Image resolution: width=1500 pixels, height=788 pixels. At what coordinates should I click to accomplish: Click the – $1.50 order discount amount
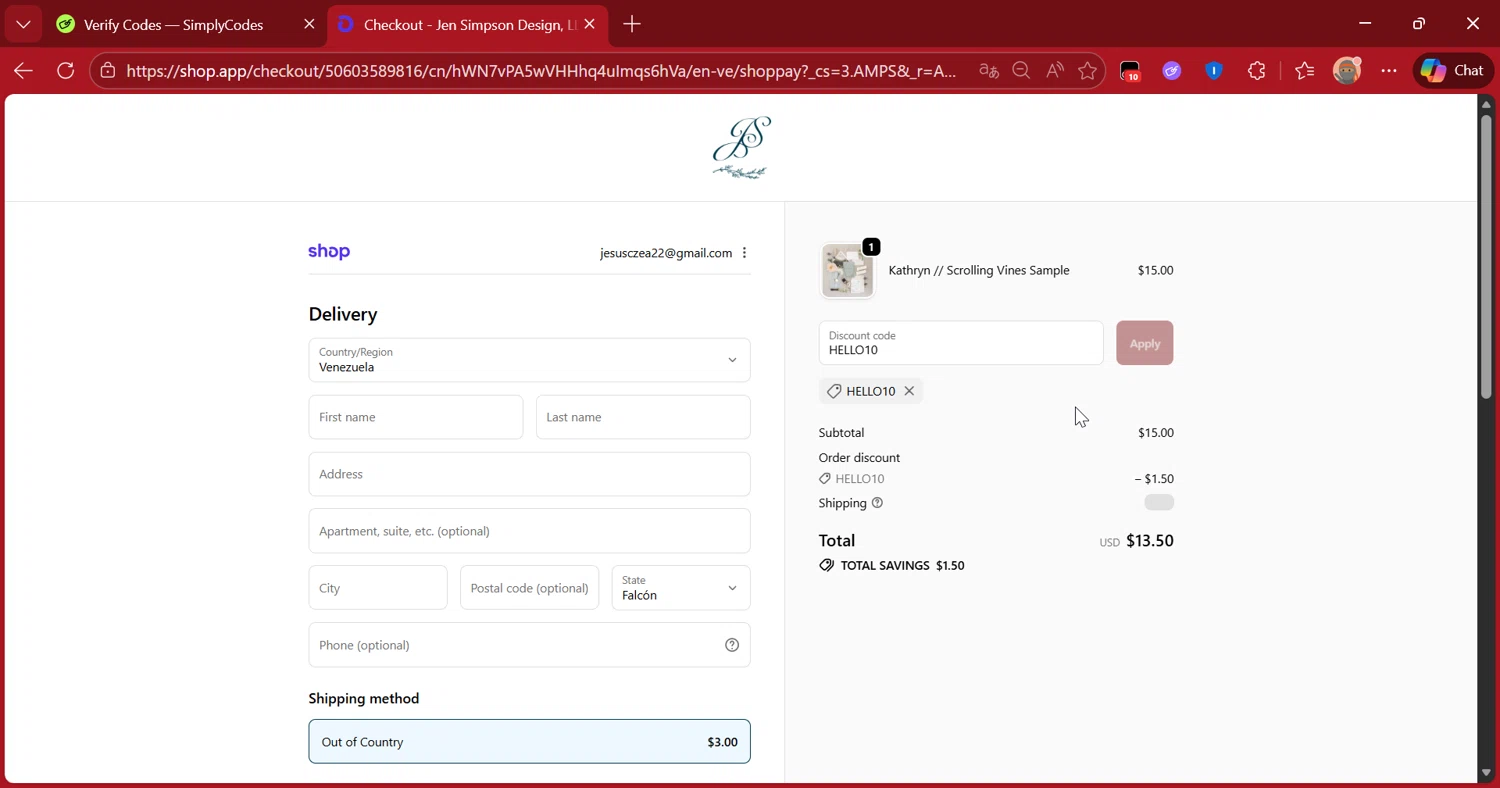[1154, 479]
